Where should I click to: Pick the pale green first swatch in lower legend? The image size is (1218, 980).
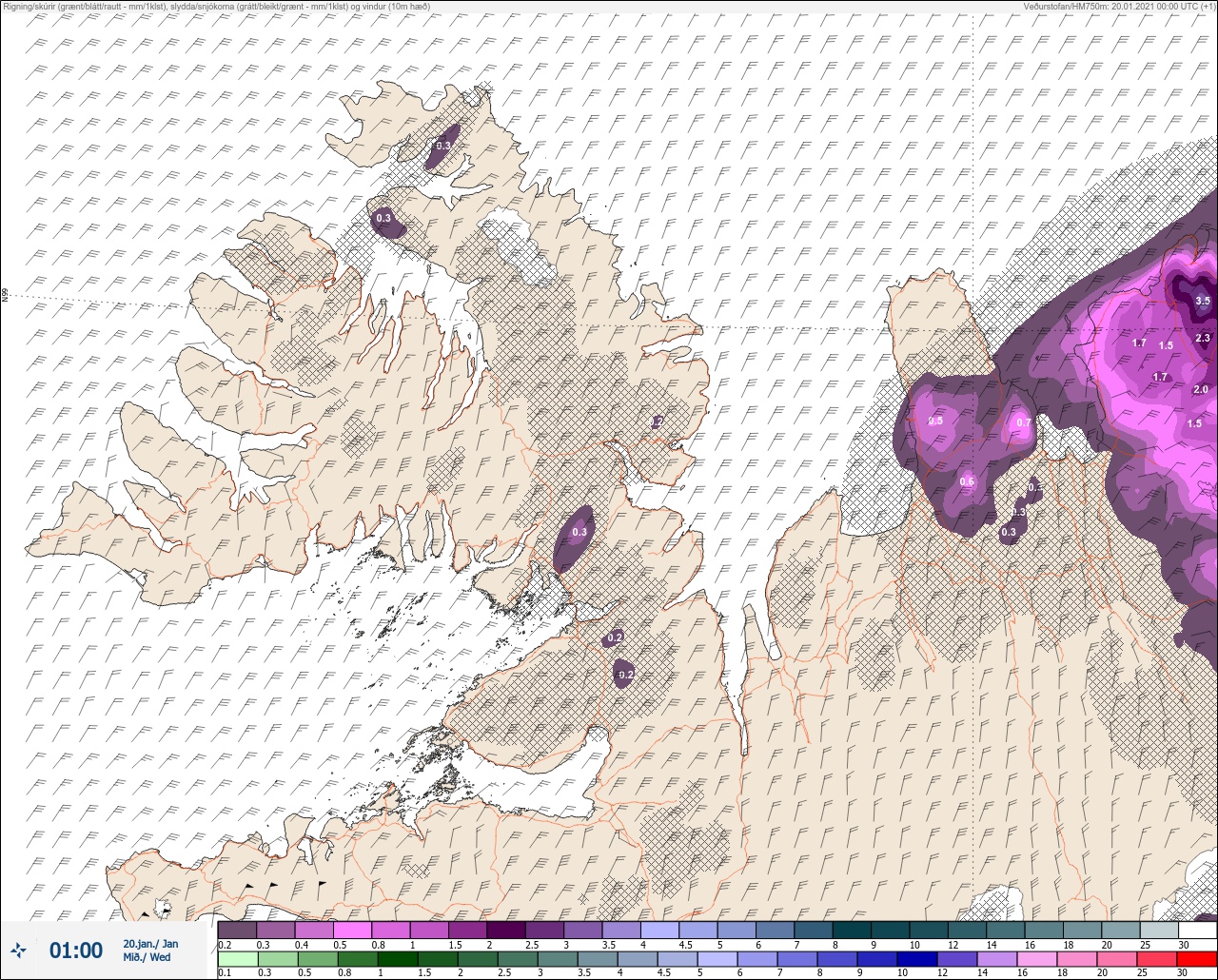237,959
